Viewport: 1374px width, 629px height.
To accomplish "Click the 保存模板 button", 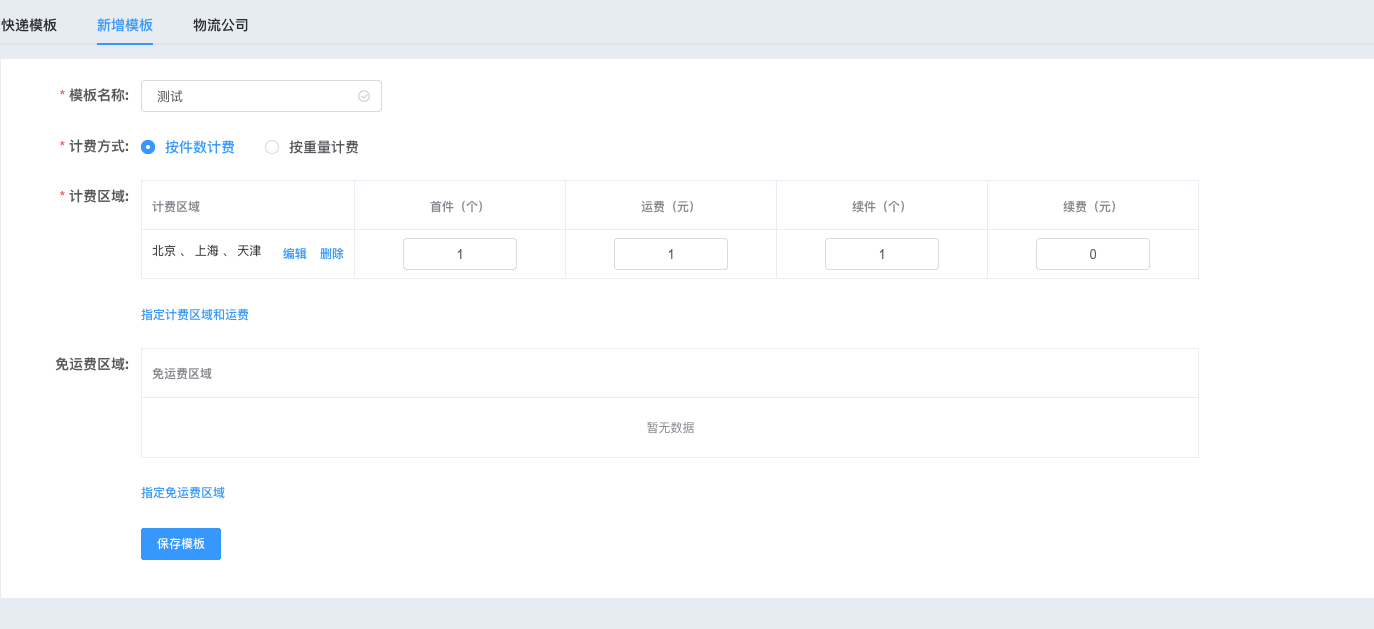I will pos(181,544).
